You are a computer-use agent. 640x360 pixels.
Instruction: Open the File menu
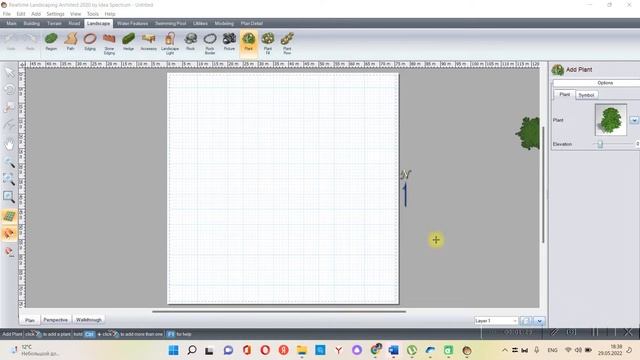7,14
